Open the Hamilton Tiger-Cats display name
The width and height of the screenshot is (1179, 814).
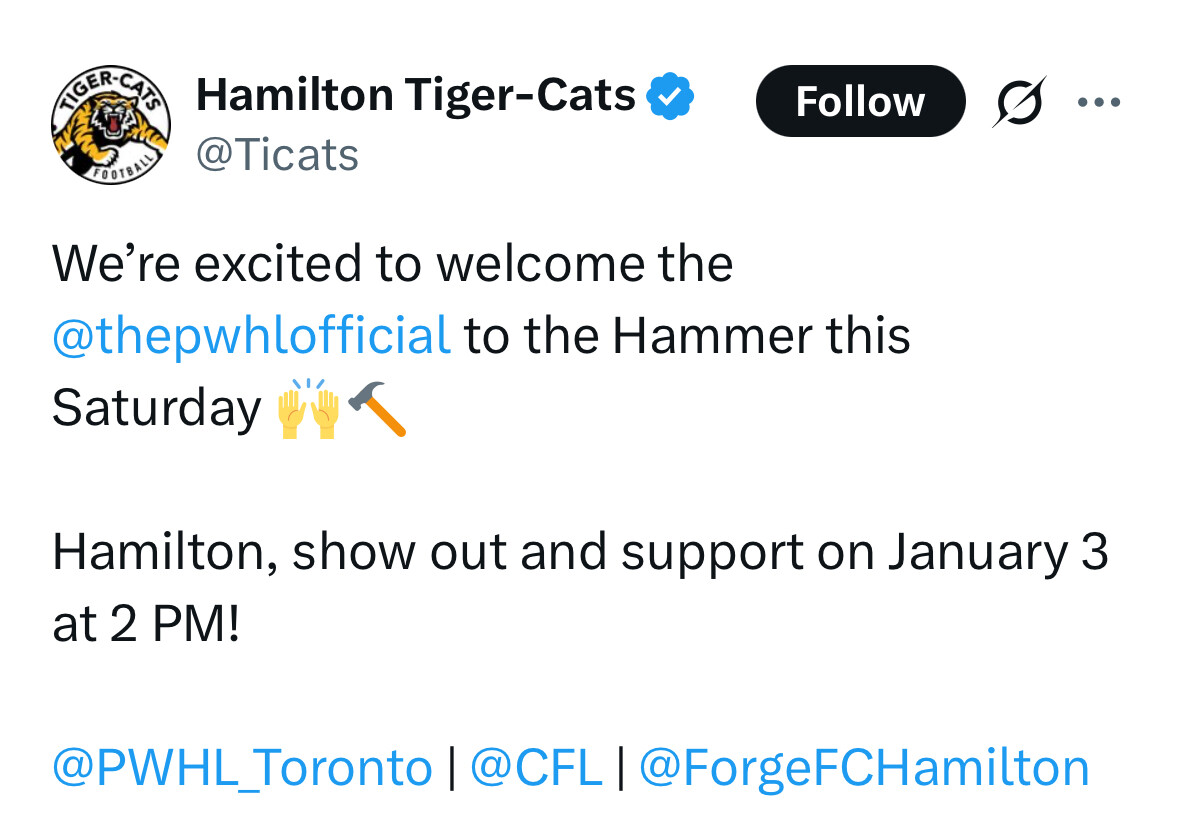pos(416,96)
